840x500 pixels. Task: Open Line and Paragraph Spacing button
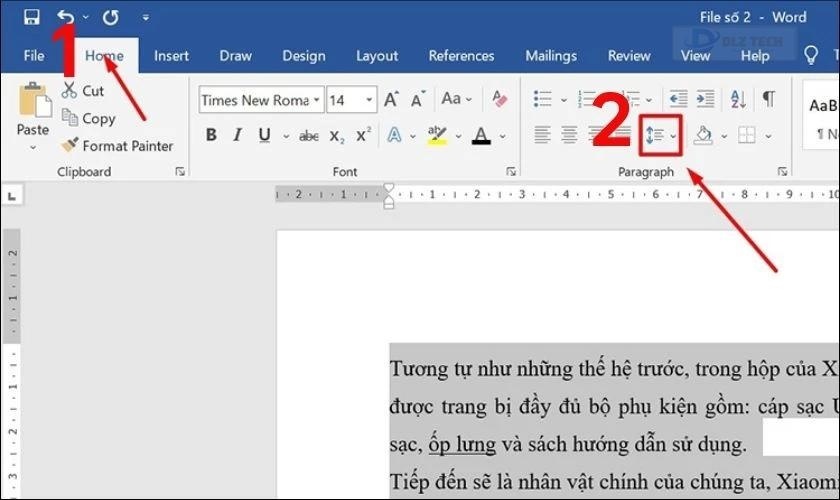tap(661, 136)
